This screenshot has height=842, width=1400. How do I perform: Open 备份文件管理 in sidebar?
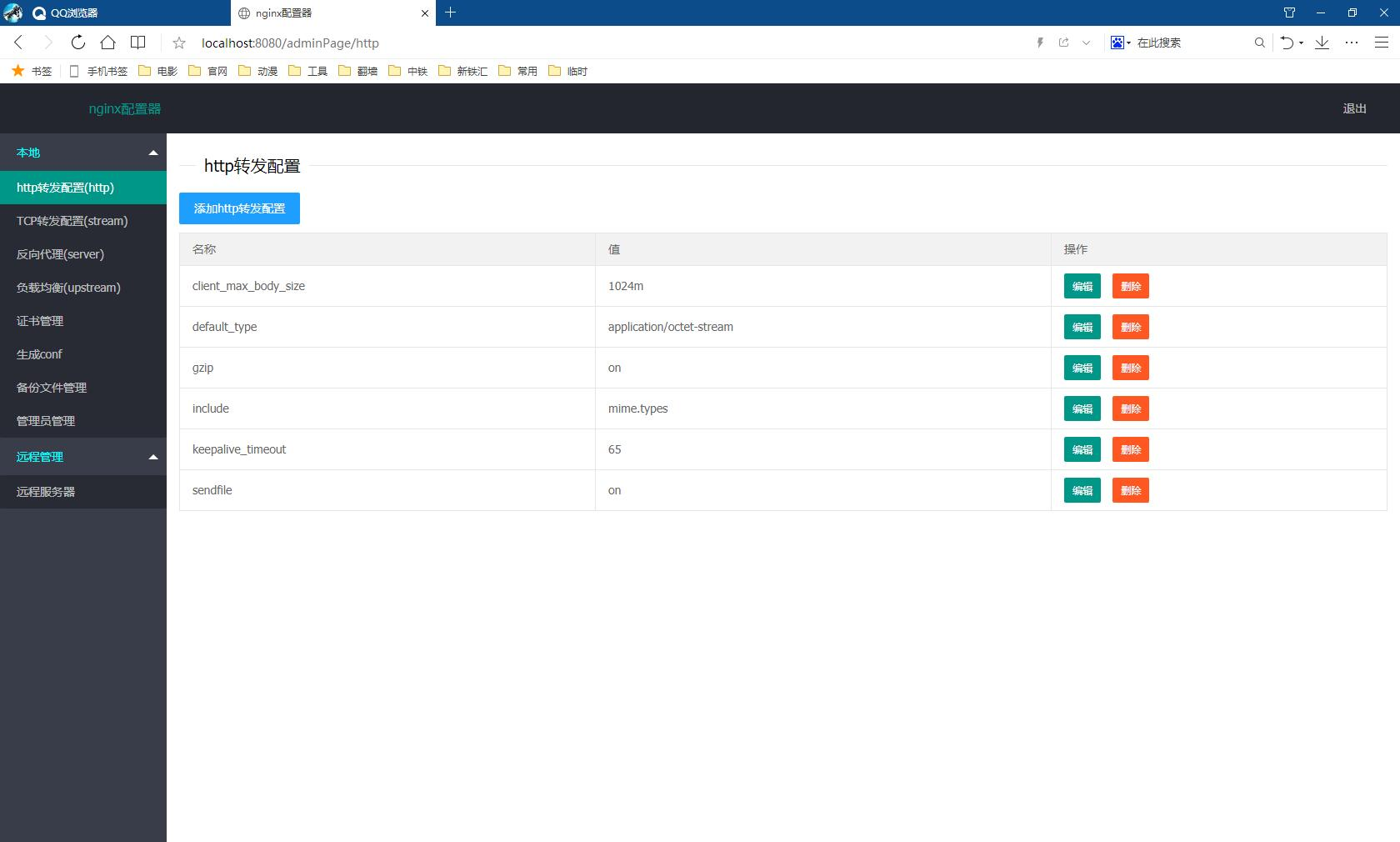[83, 388]
